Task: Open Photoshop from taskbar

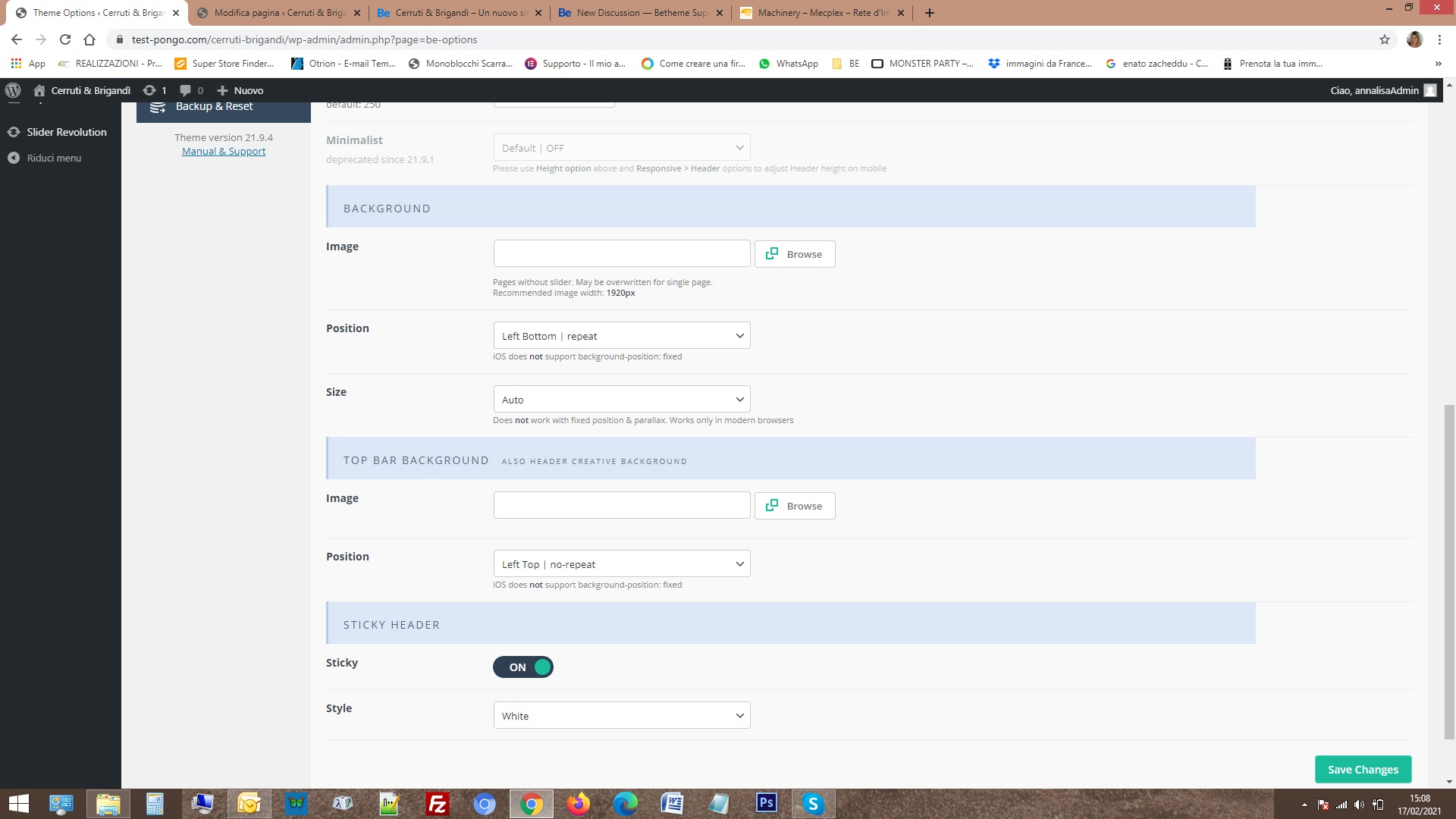Action: tap(767, 804)
